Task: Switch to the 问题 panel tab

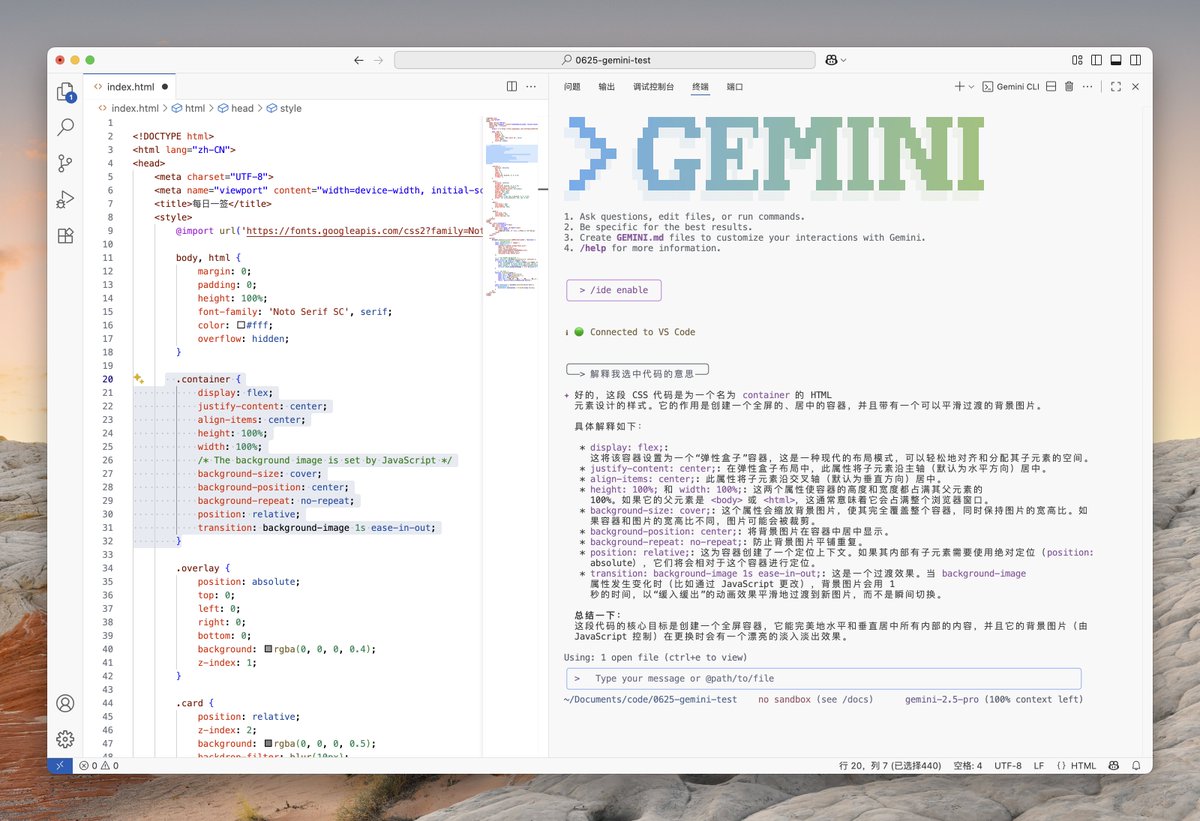Action: (572, 87)
